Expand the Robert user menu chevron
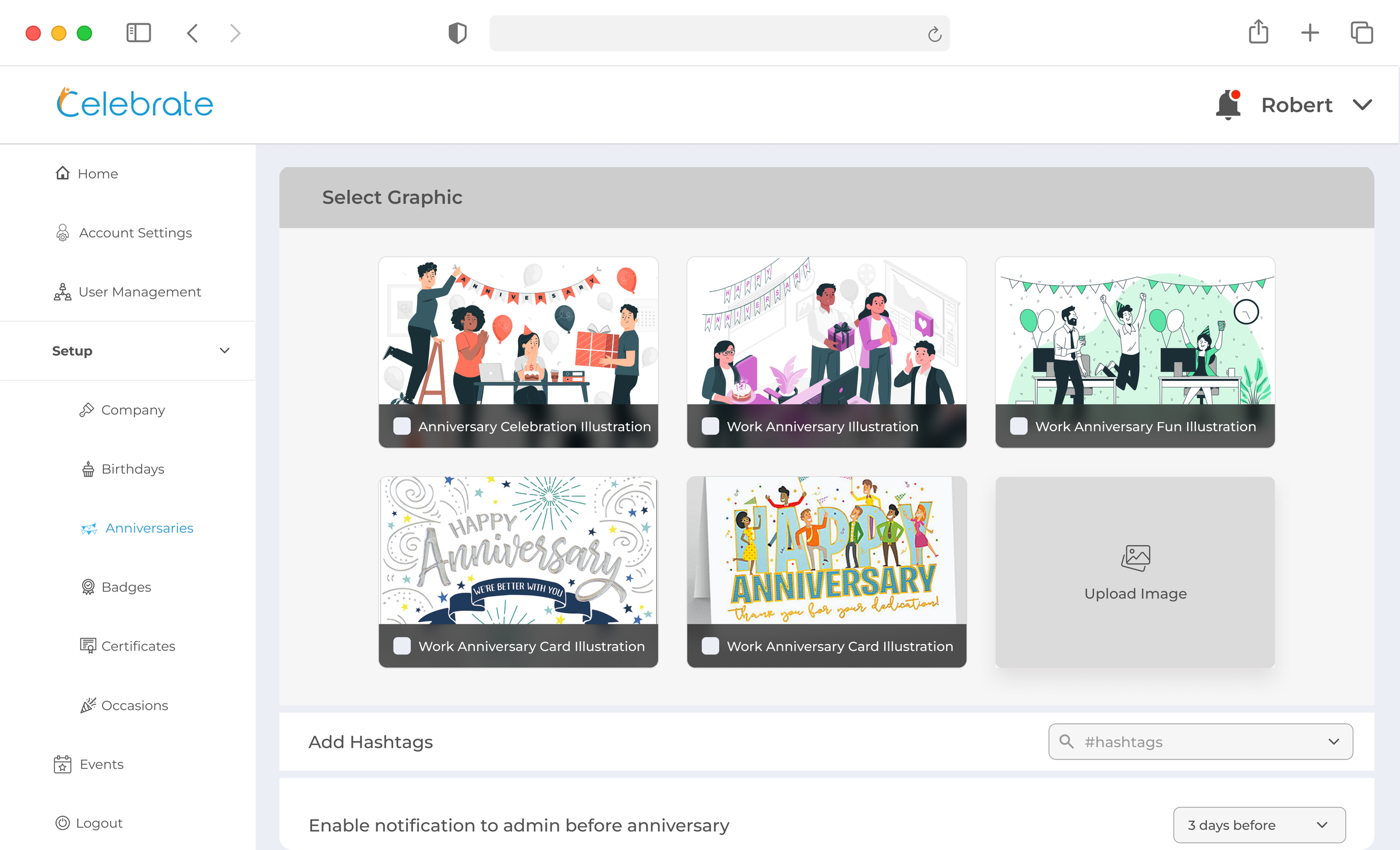This screenshot has width=1400, height=850. (x=1363, y=105)
